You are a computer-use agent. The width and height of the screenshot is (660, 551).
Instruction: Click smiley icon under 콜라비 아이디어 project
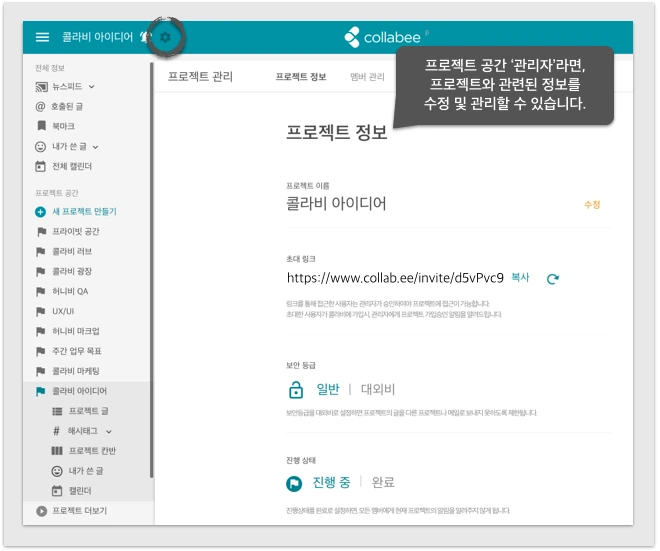[x=57, y=471]
